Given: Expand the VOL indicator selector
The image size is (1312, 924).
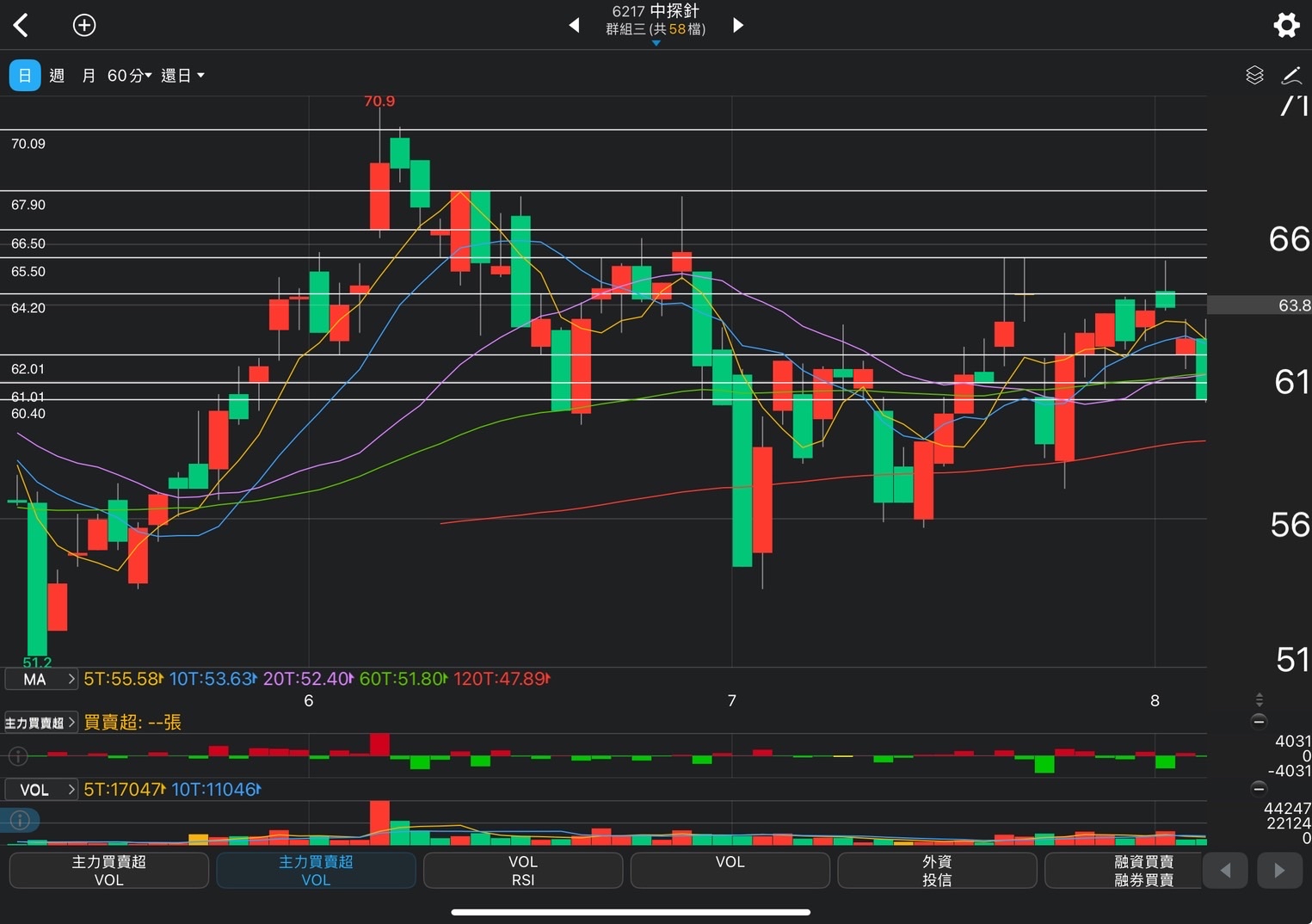Looking at the screenshot, I should (41, 790).
